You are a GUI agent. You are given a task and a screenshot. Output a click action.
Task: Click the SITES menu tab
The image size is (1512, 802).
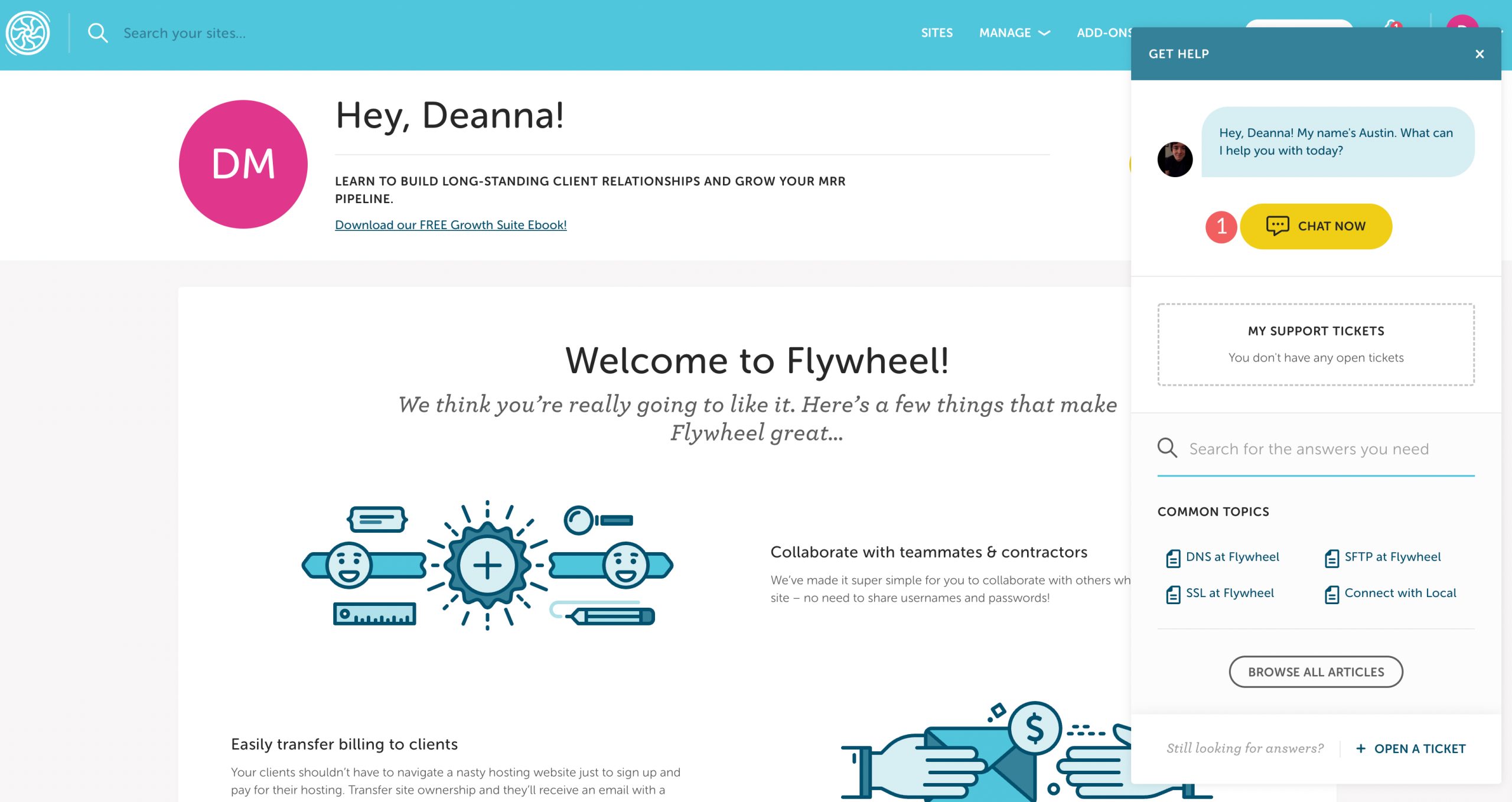coord(937,33)
